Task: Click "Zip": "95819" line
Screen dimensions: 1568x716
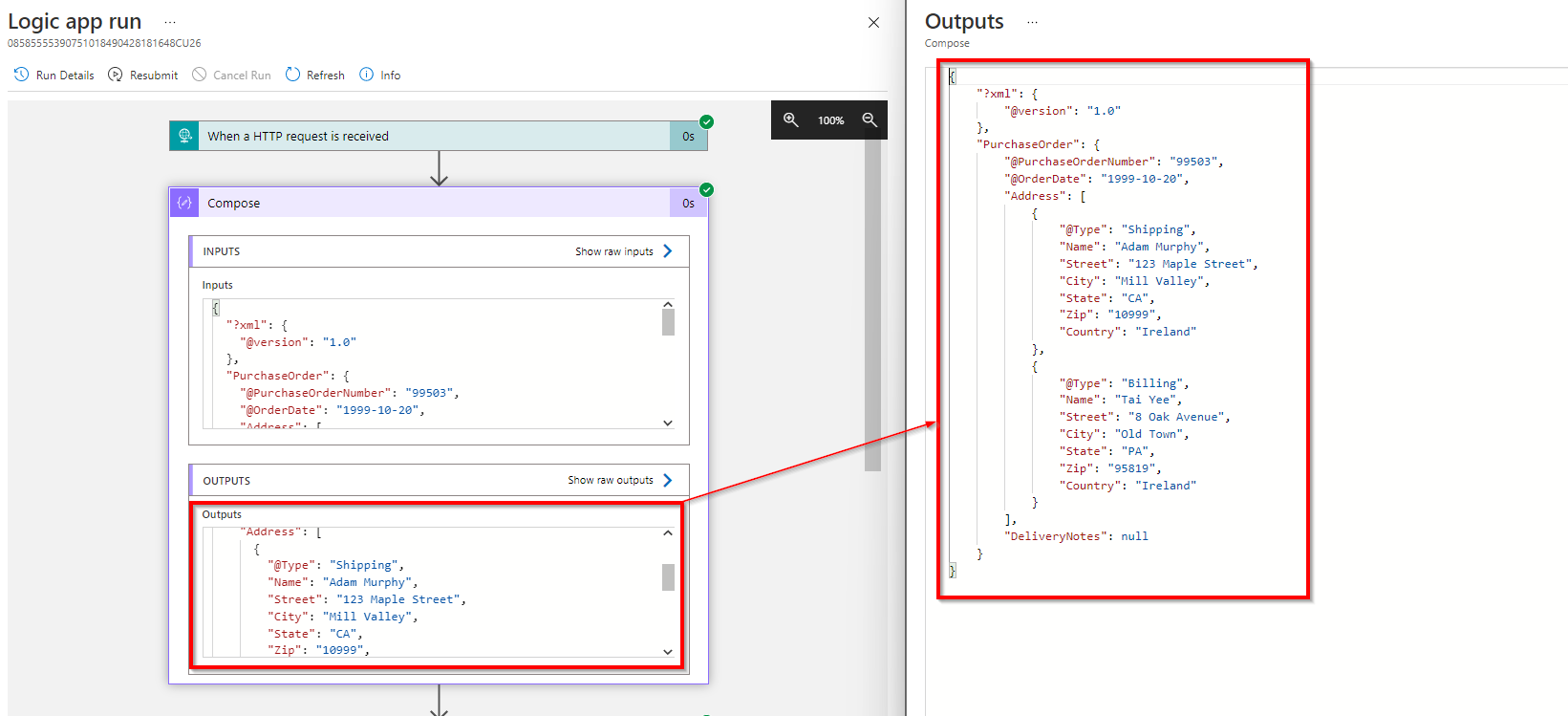Action: 1110,468
